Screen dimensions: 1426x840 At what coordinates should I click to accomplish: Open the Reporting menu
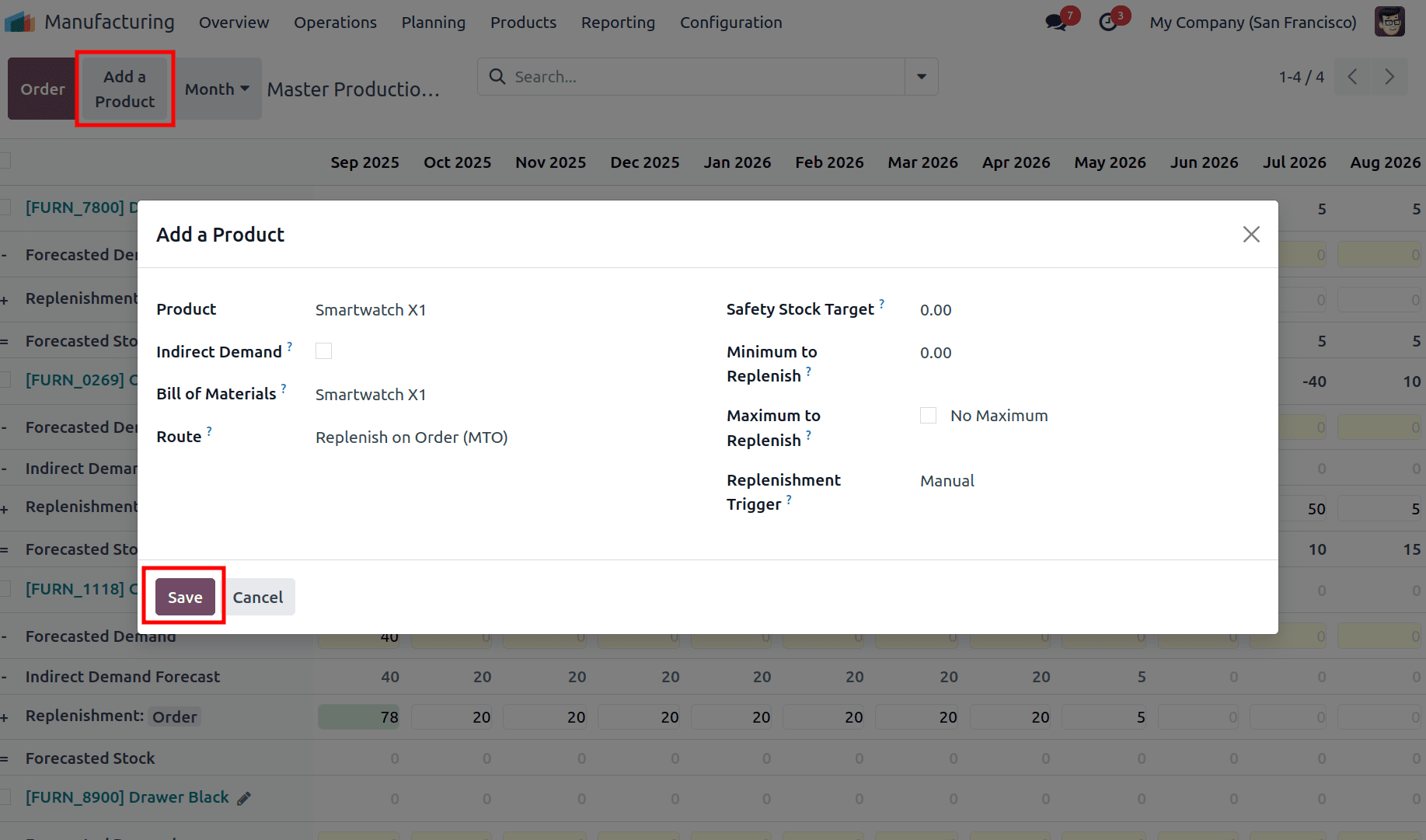(x=618, y=23)
